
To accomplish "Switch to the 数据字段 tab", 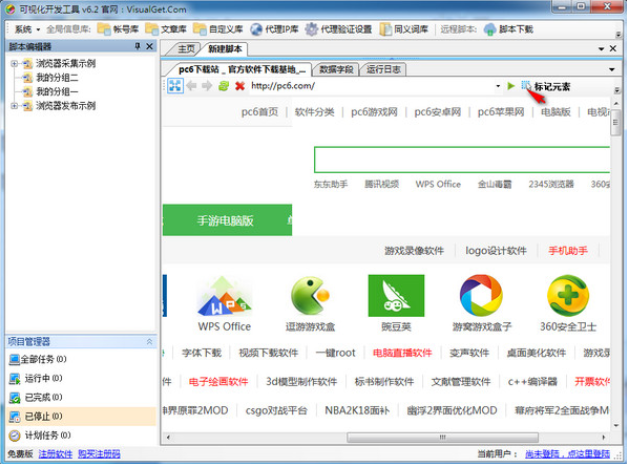I will [336, 69].
